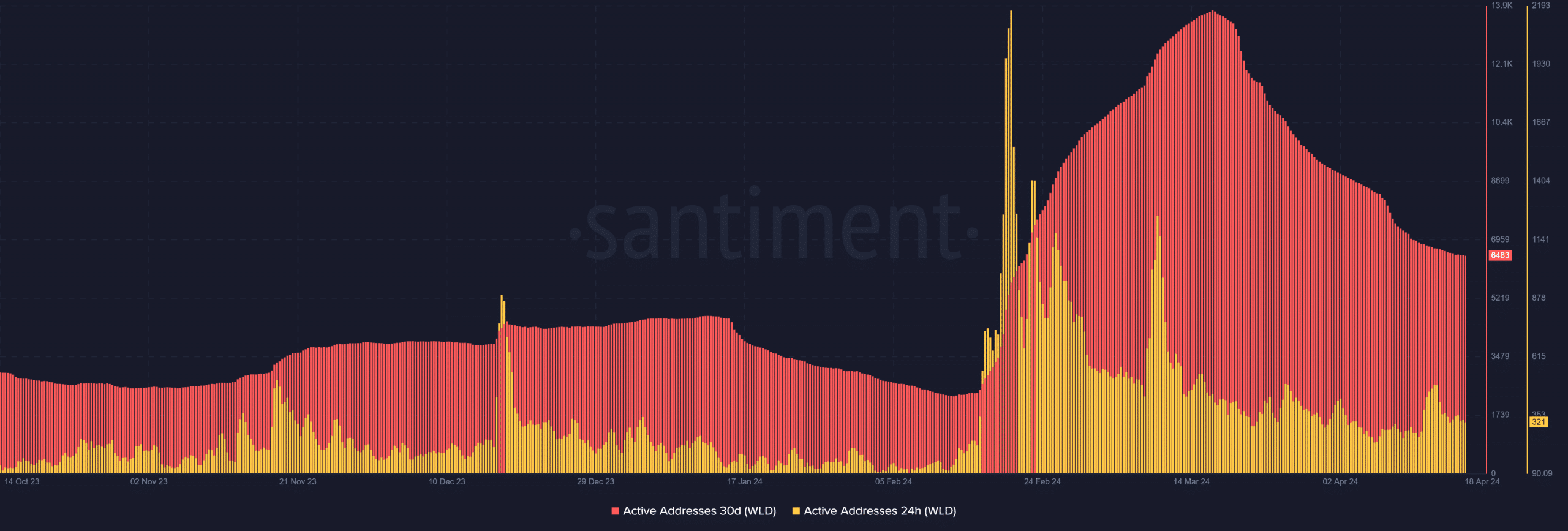1568x531 pixels.
Task: Click the 615 right axis value
Action: [1539, 356]
